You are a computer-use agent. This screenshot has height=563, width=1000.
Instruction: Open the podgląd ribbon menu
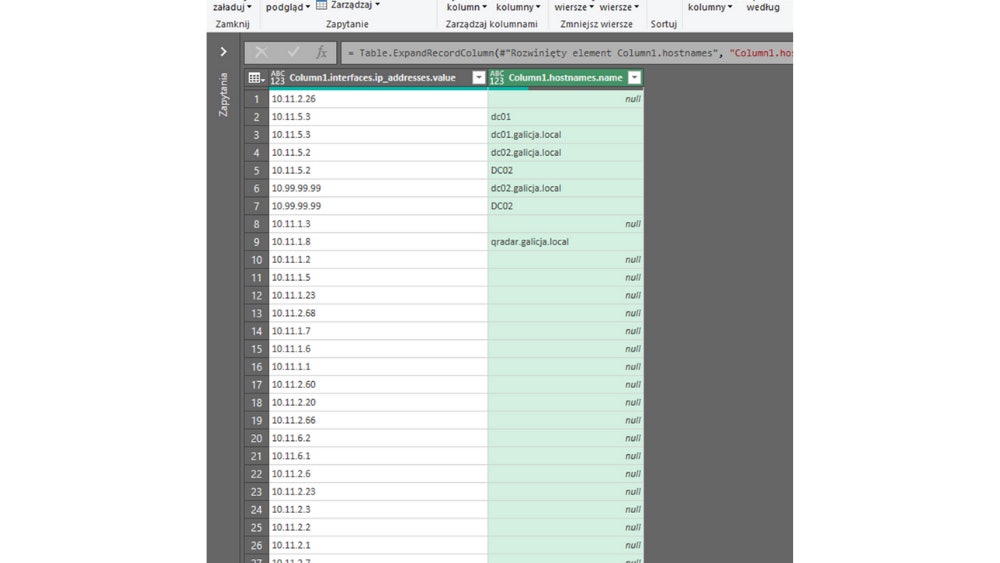point(287,7)
